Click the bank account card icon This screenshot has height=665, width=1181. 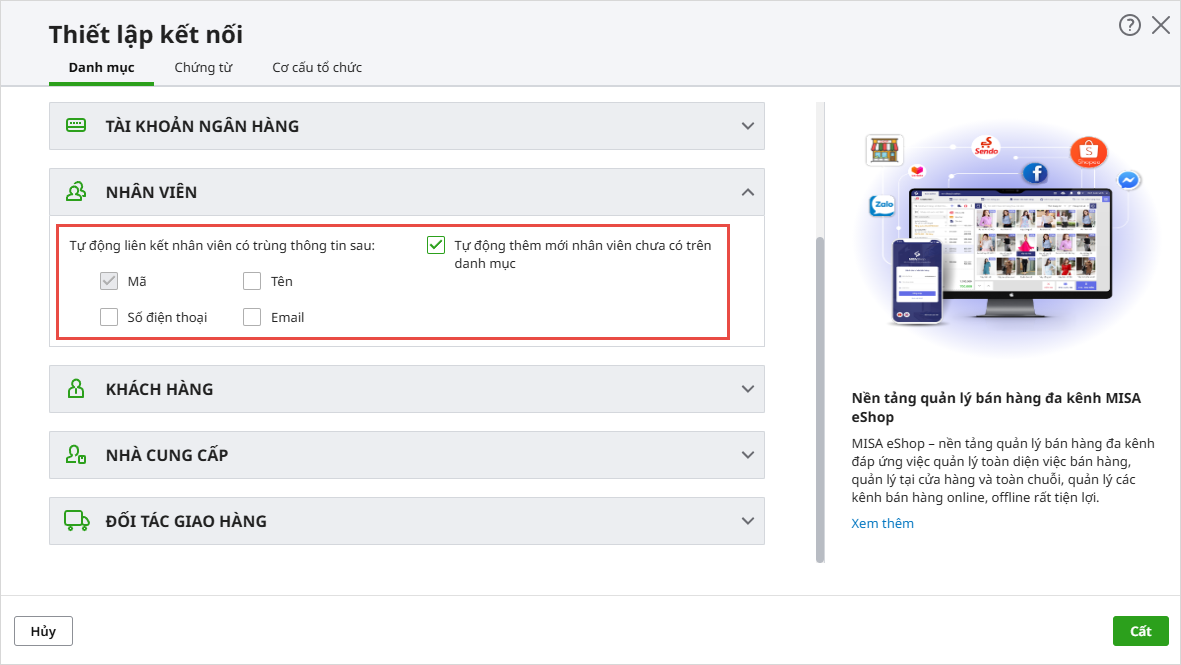[76, 126]
